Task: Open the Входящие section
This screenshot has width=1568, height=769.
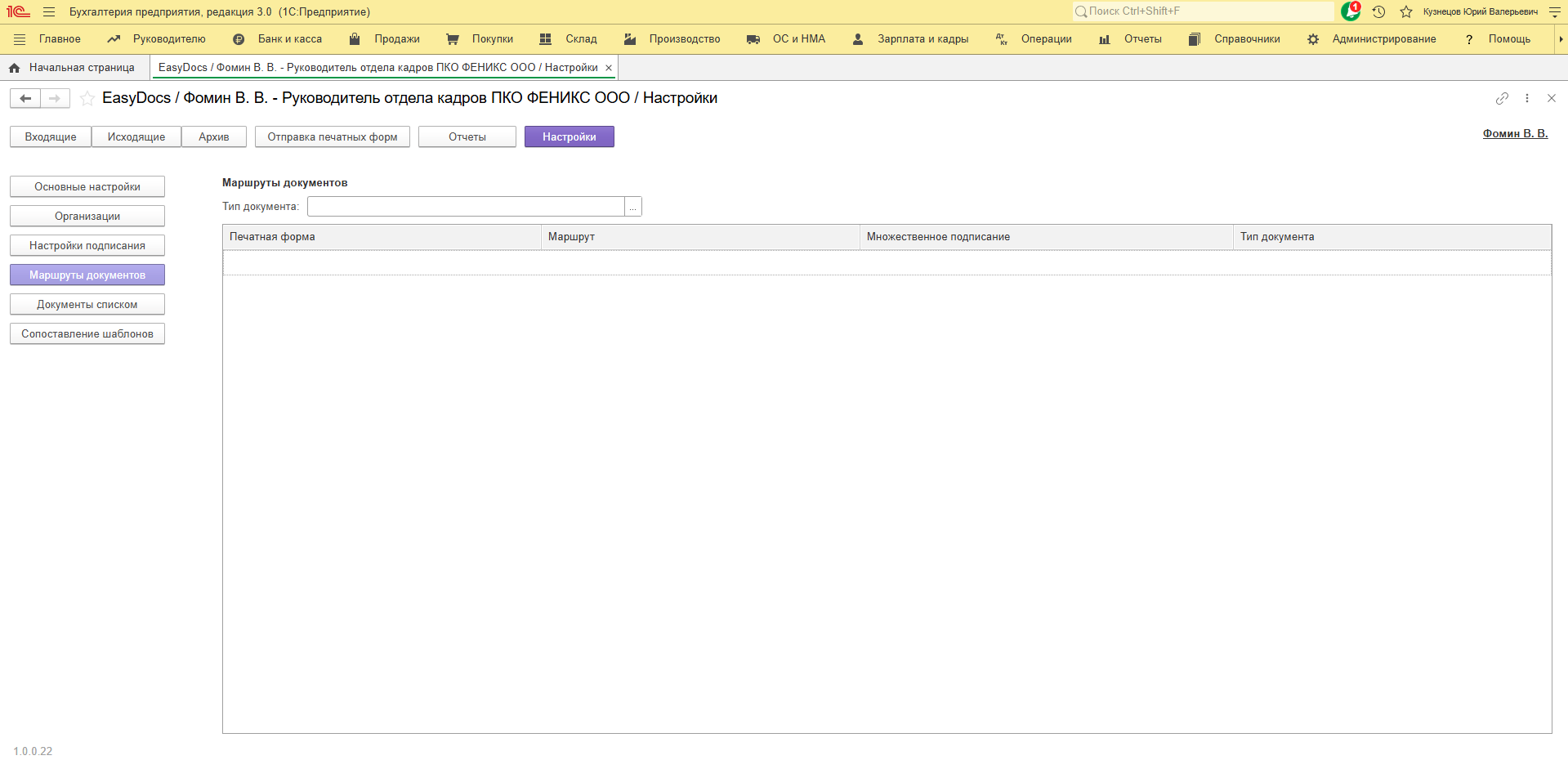Action: pos(51,137)
